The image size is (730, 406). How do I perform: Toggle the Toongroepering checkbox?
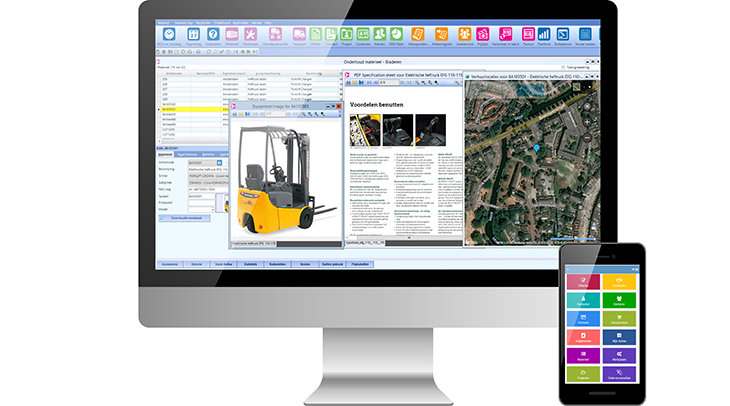[563, 68]
